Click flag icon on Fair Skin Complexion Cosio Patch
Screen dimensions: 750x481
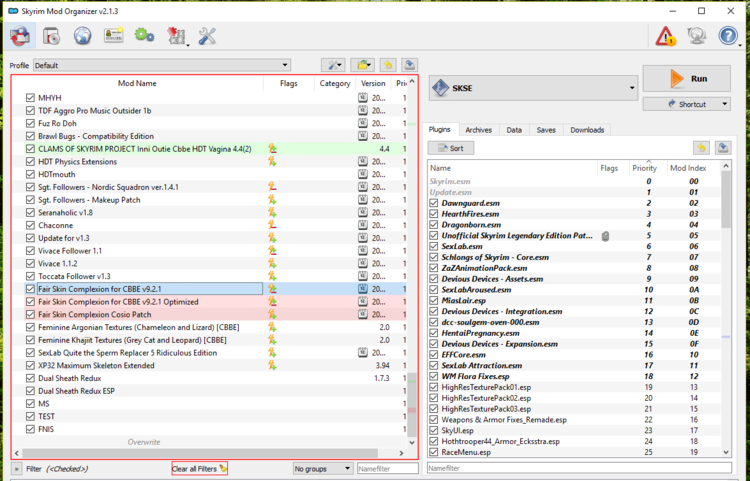pos(272,315)
